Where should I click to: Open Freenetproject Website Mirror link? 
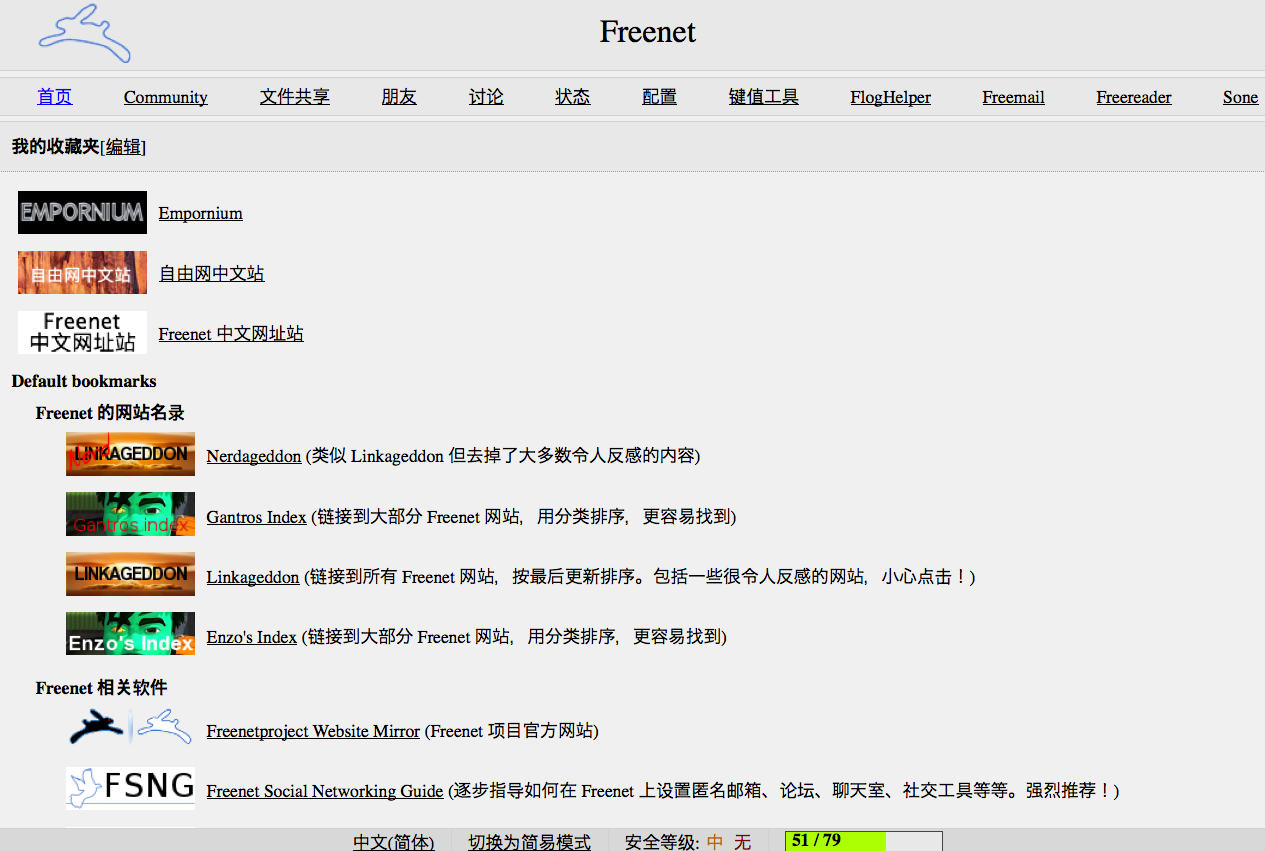point(313,731)
